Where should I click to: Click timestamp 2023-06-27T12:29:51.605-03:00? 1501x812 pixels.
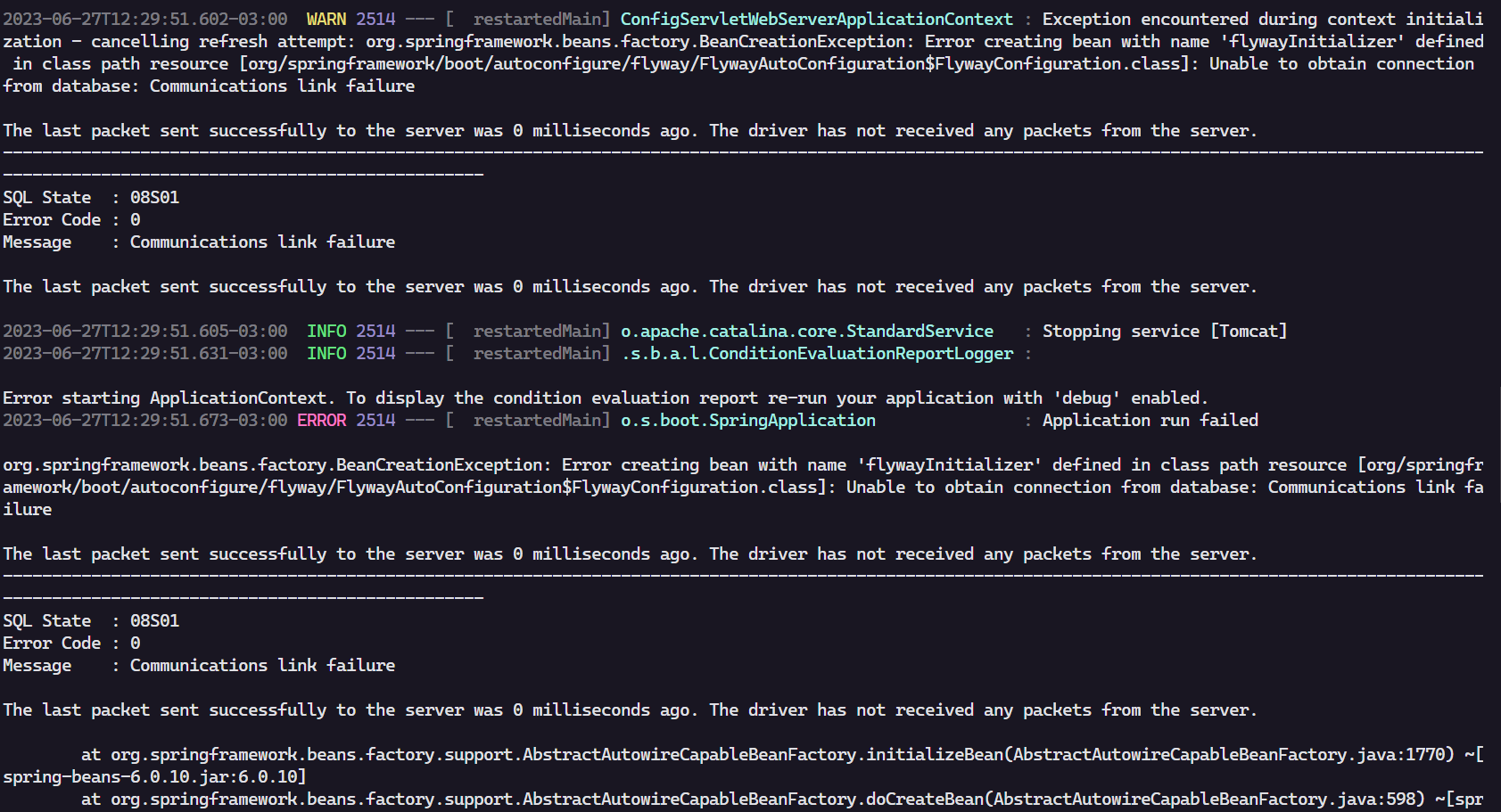tap(145, 331)
